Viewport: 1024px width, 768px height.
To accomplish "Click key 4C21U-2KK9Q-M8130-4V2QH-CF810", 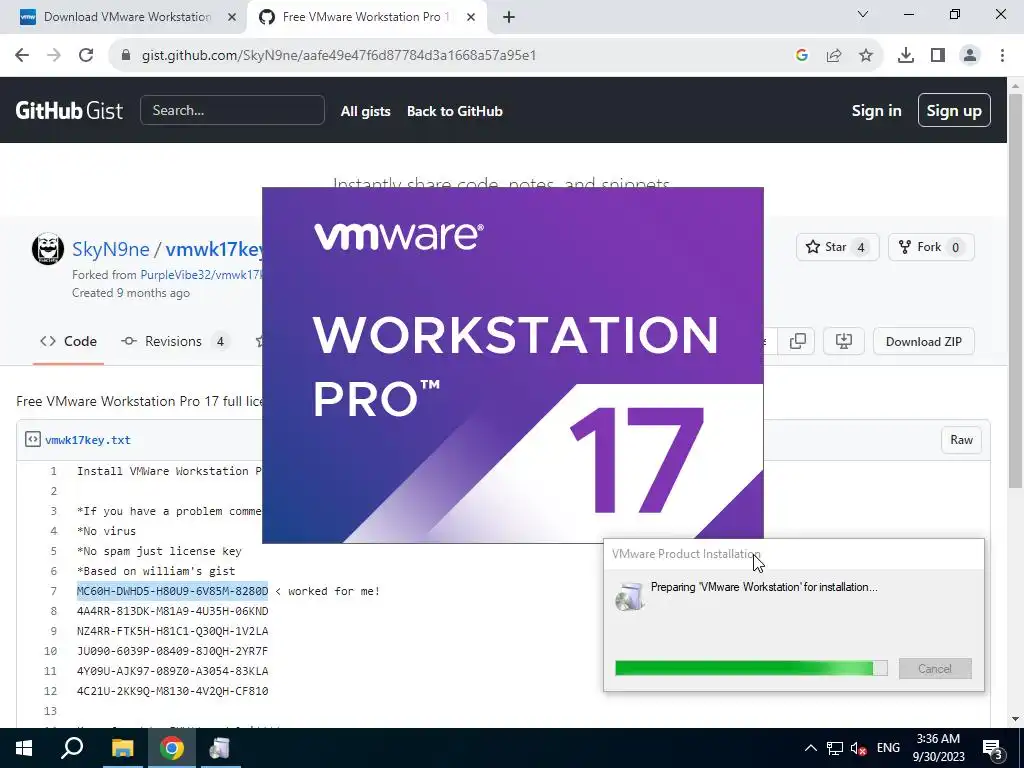I will [x=172, y=691].
